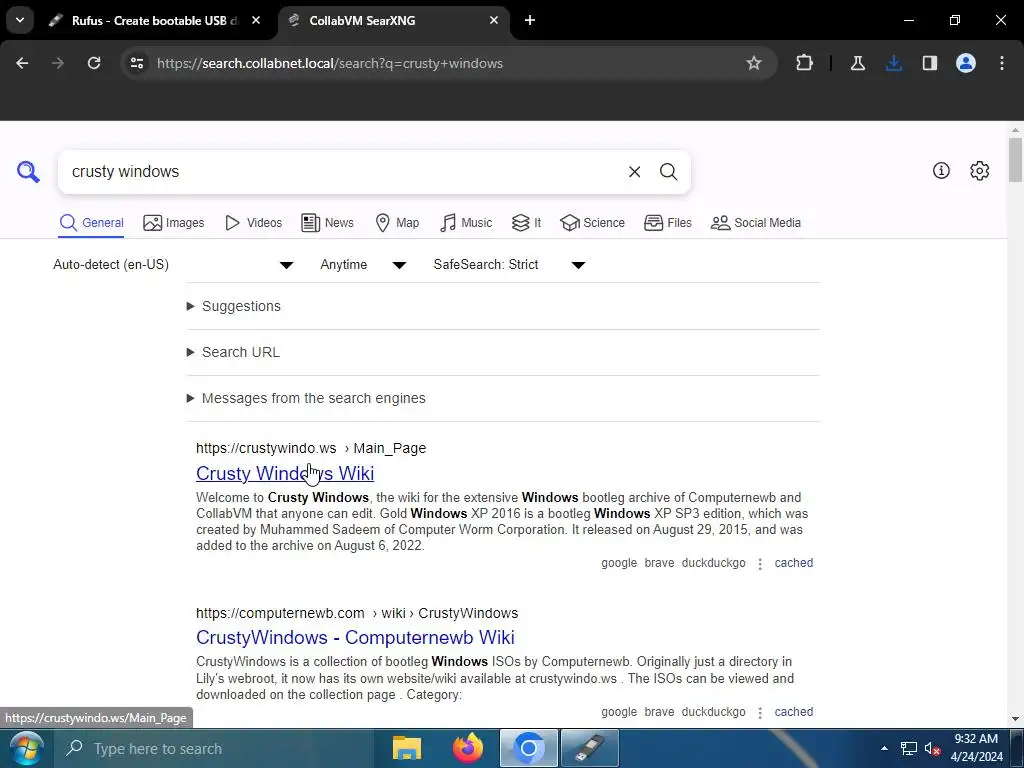Open CrustyWindows - Computernewb Wiki result
Image resolution: width=1024 pixels, height=768 pixels.
coord(355,637)
